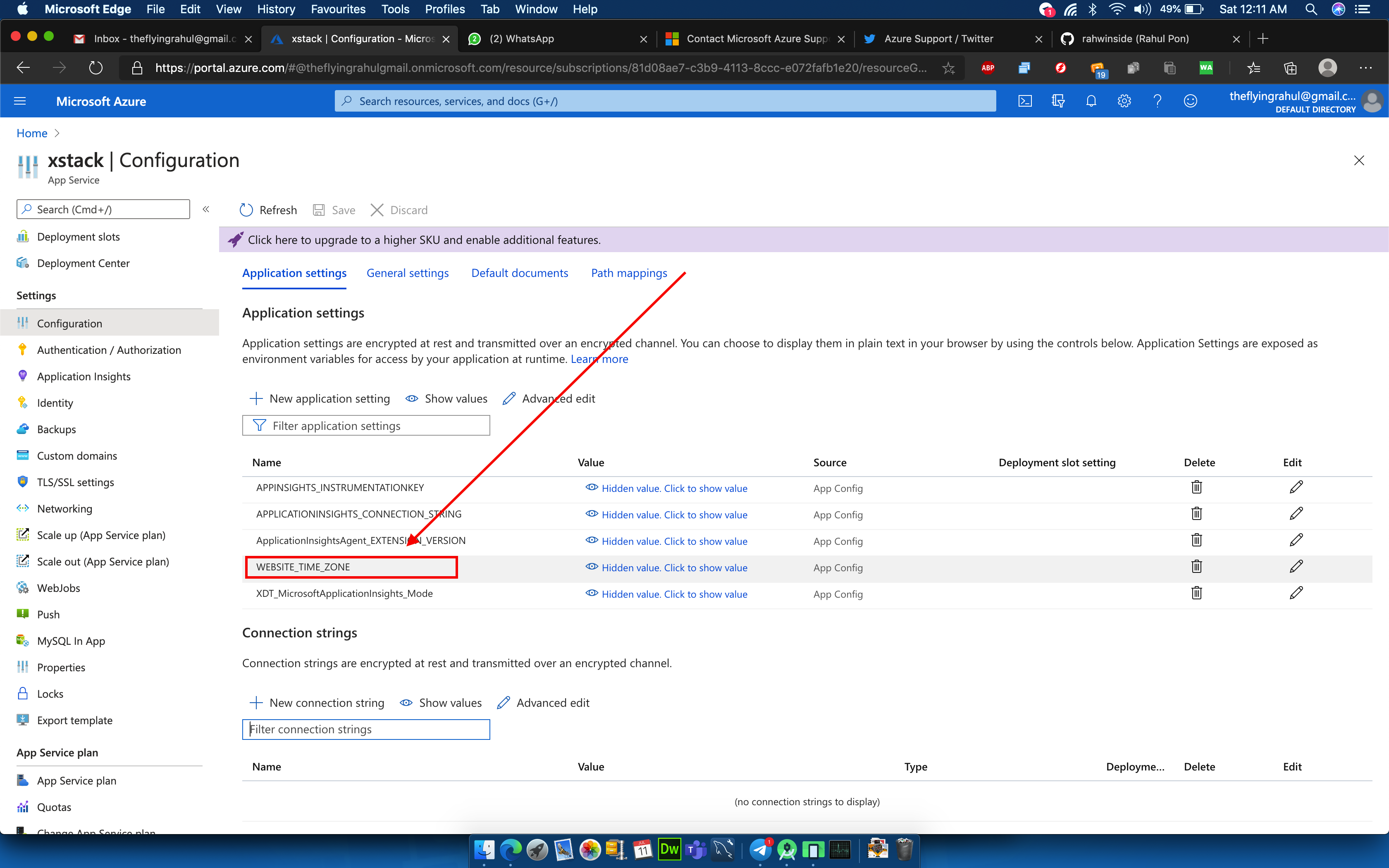
Task: Edit XDT_MicrosoftApplicationInsights_Mode setting
Action: point(1296,593)
